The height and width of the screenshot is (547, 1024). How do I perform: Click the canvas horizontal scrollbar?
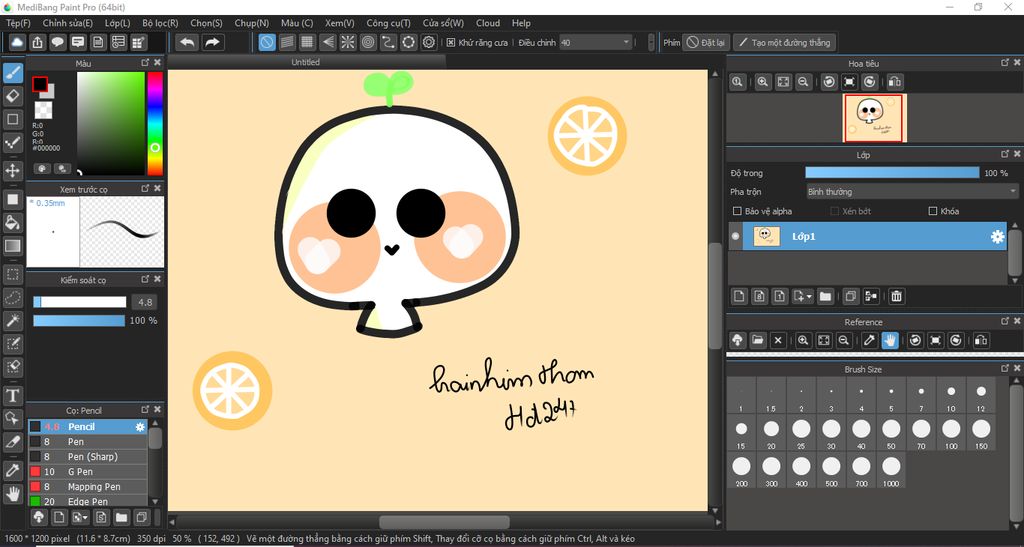pyautogui.click(x=444, y=522)
